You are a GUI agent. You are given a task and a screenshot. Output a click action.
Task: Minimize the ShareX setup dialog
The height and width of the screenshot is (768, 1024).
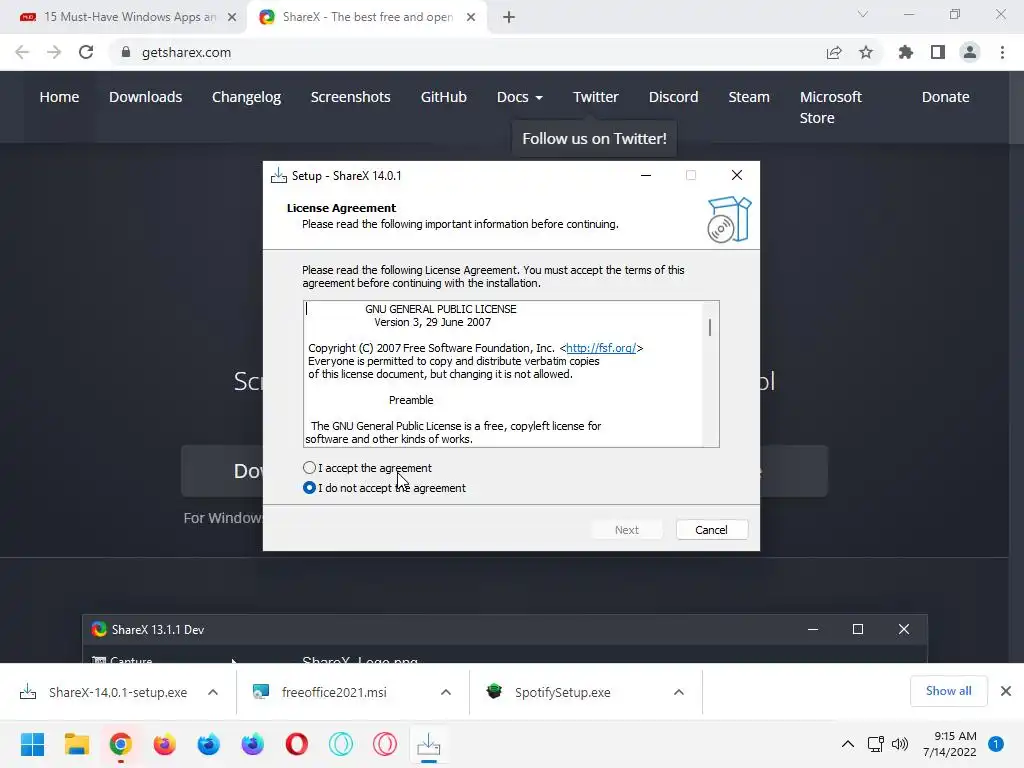(x=646, y=175)
